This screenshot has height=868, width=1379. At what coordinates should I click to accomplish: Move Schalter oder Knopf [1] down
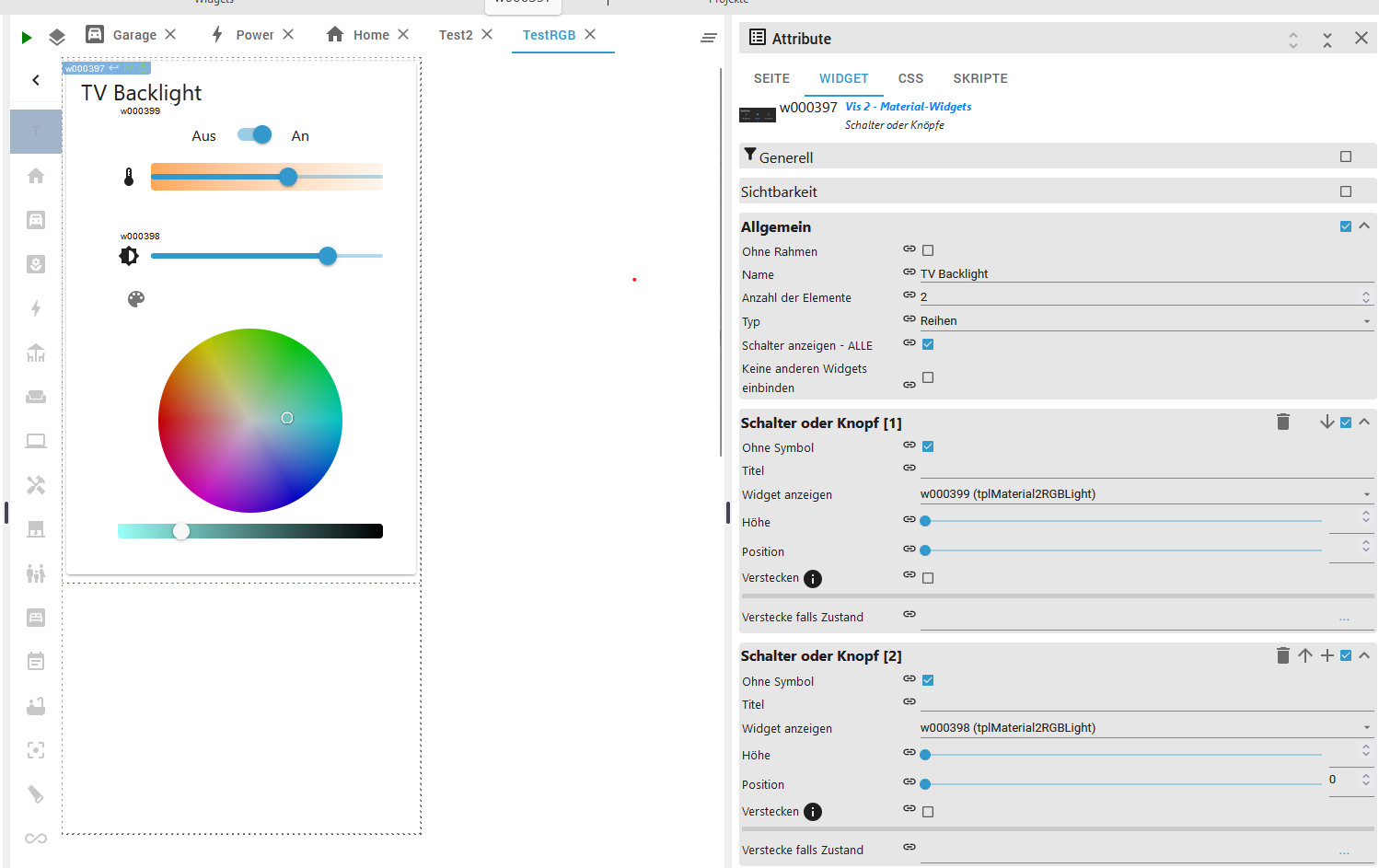point(1327,422)
